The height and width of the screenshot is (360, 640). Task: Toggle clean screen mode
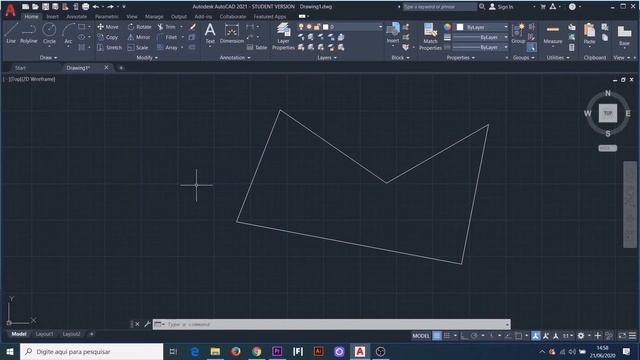pyautogui.click(x=622, y=336)
